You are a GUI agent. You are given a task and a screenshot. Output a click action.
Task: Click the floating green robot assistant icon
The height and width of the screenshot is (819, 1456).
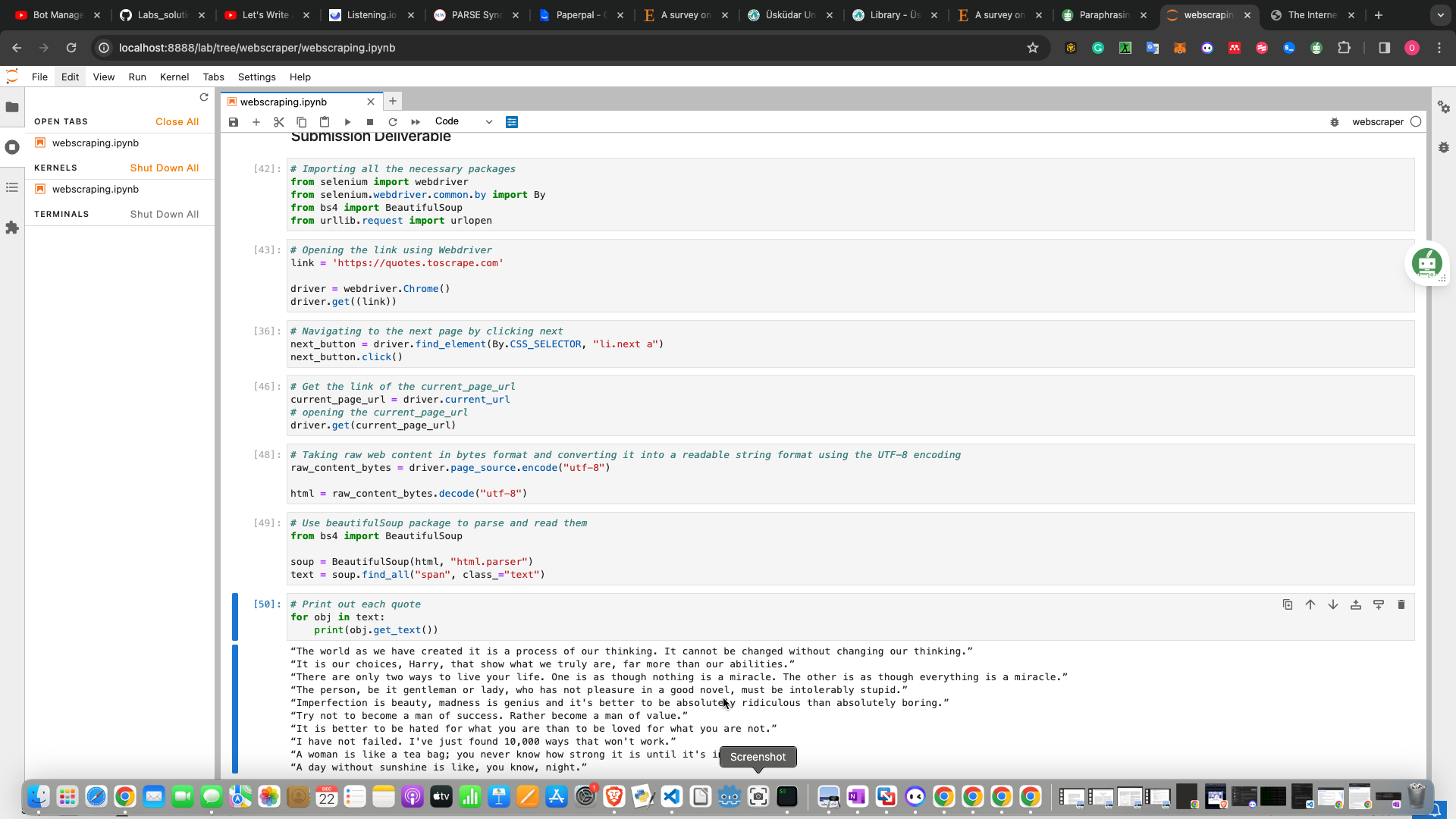click(1427, 263)
